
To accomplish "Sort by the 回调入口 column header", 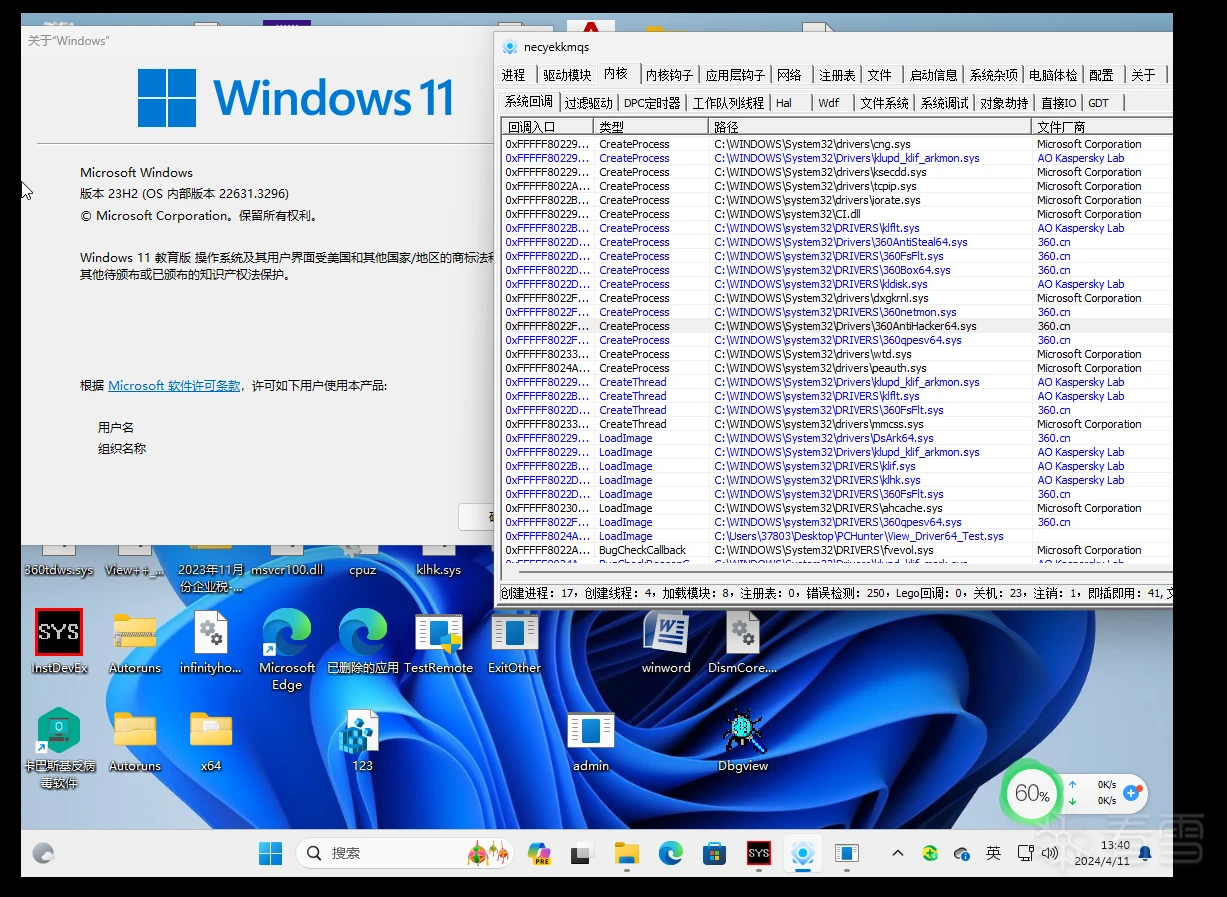I will pos(548,127).
